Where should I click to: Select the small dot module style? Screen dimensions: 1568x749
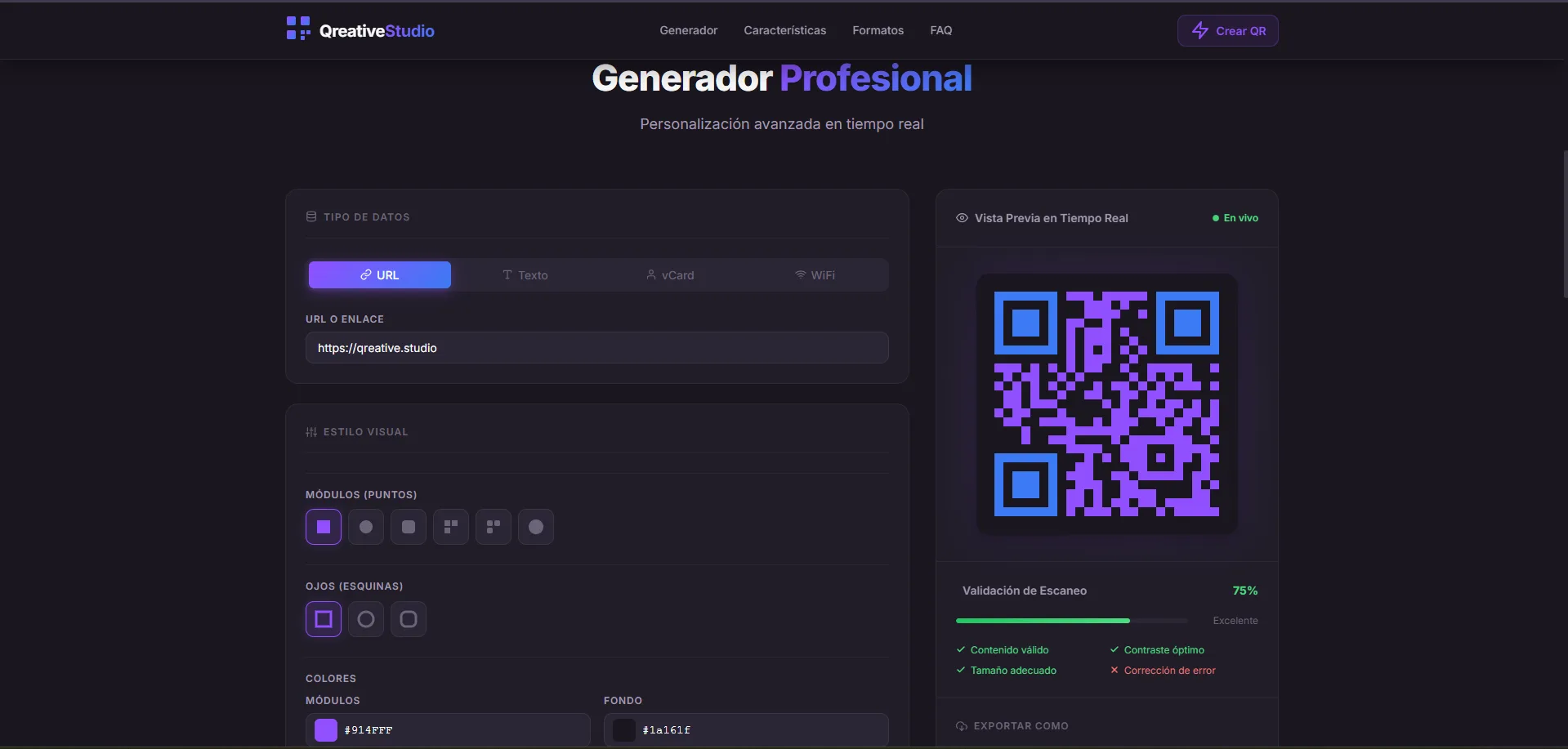[366, 527]
